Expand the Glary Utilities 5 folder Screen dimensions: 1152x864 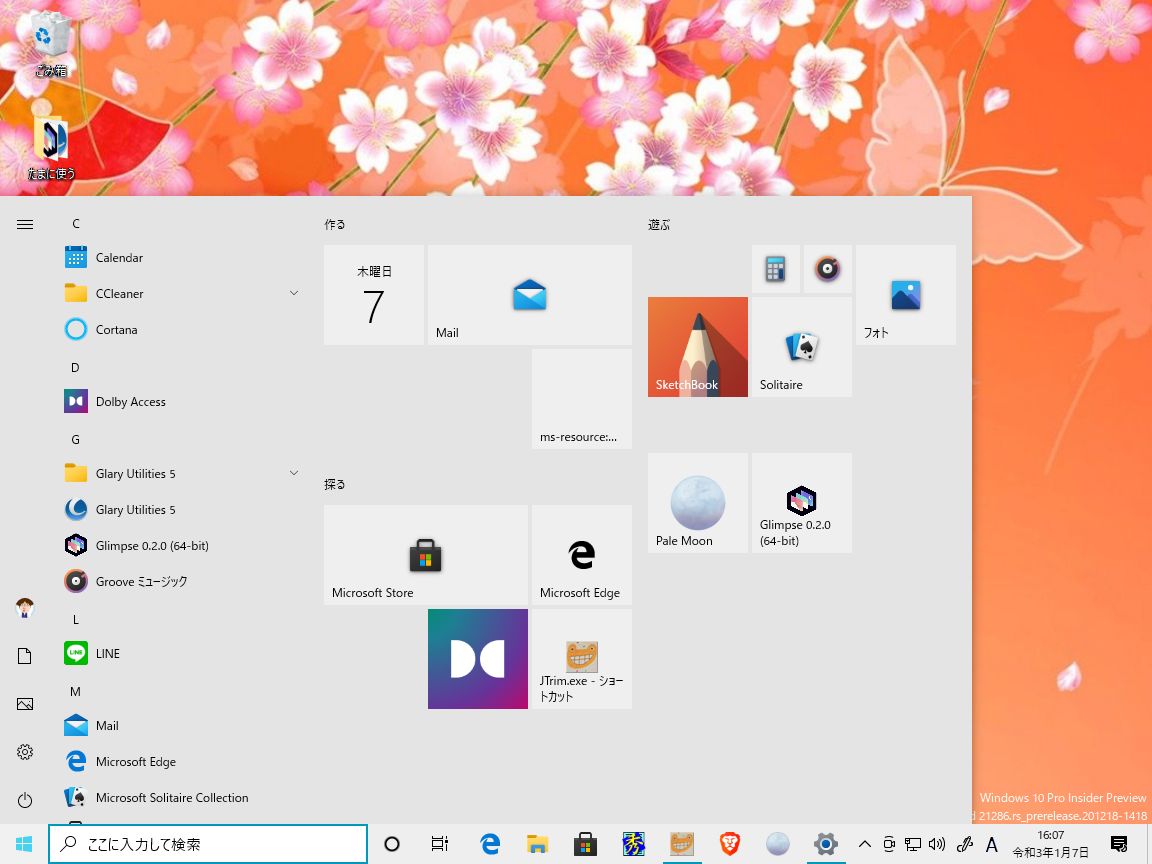(x=293, y=473)
